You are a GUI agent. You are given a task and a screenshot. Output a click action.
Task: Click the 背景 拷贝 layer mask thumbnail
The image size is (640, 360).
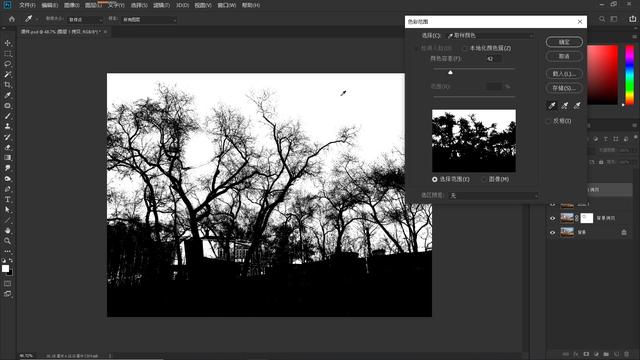click(587, 218)
